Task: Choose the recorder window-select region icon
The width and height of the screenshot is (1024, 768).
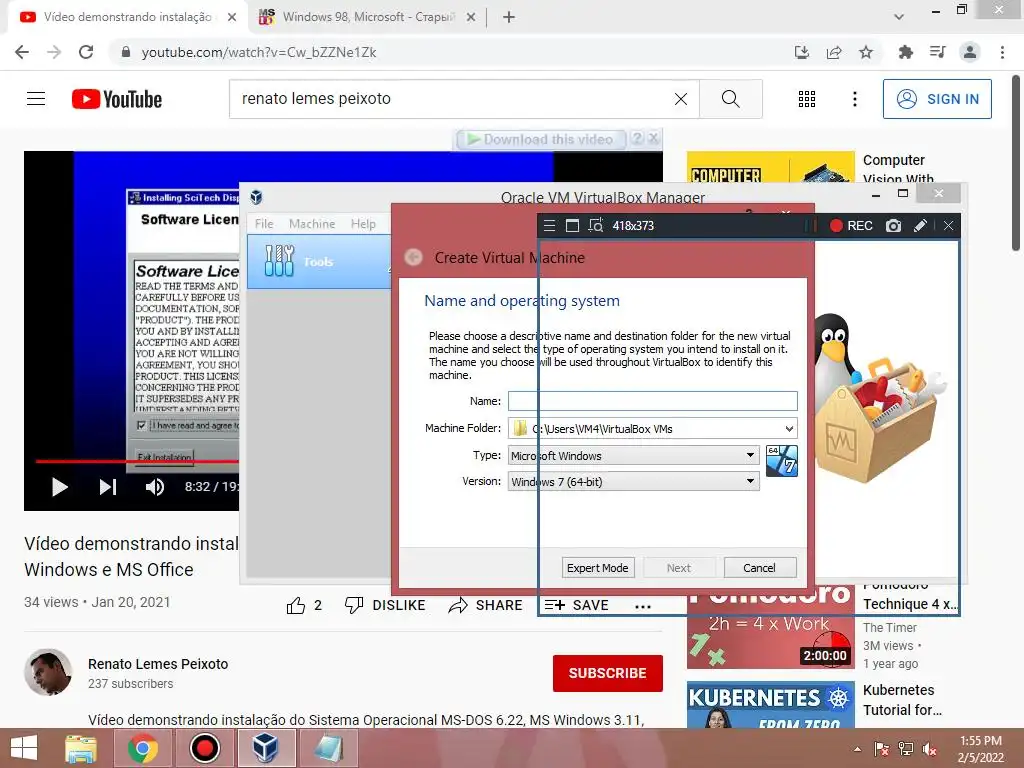Action: tap(596, 226)
